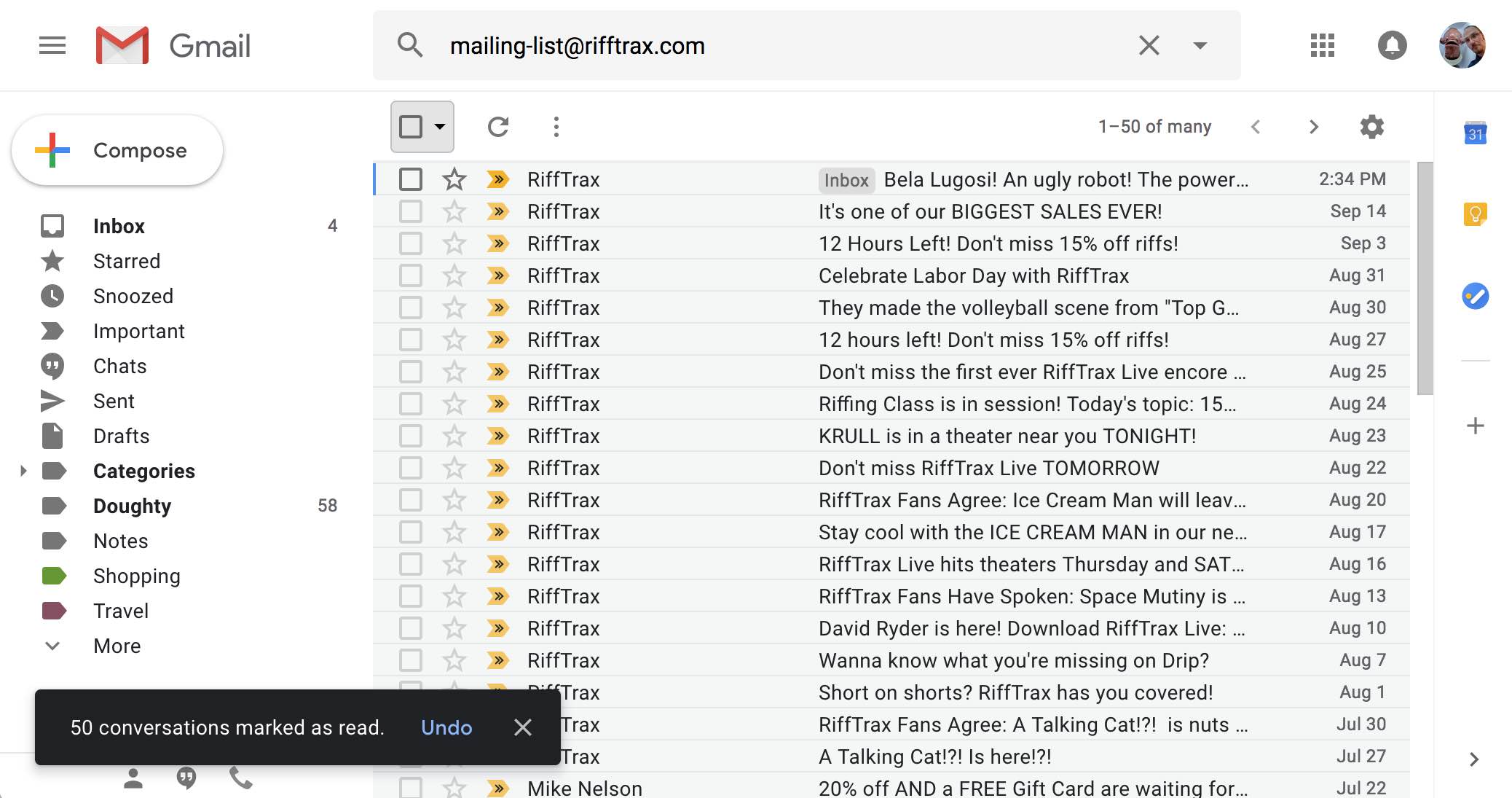Open Hangouts conversations icon
The height and width of the screenshot is (798, 1512).
186,778
